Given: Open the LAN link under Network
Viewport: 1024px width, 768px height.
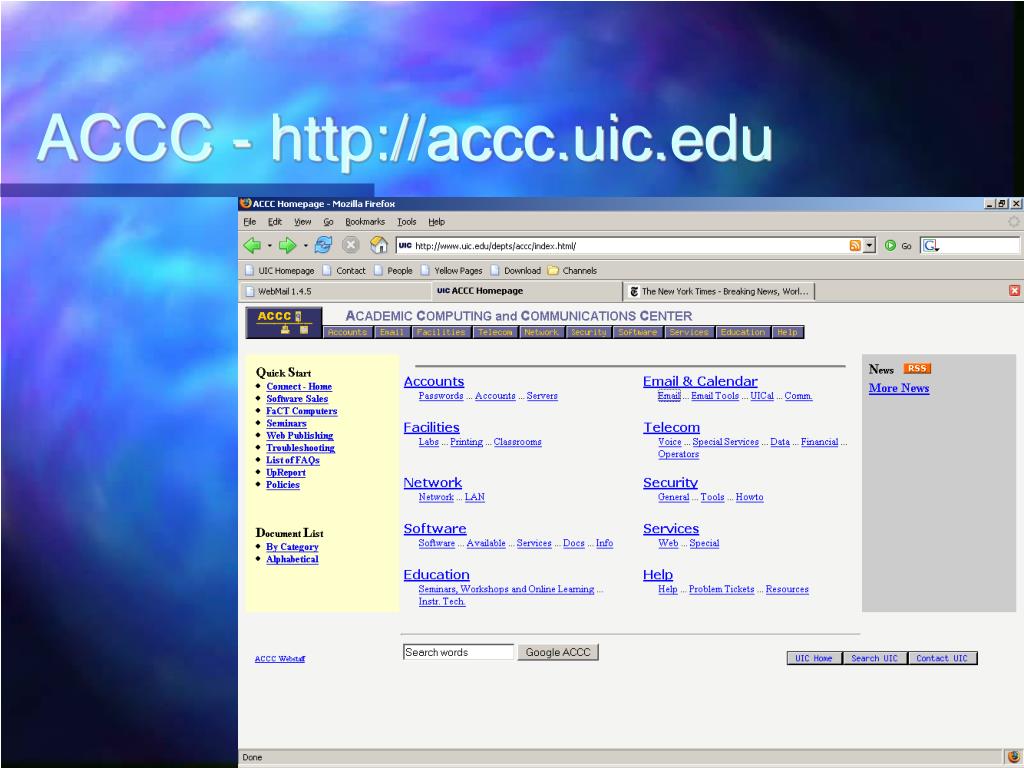Looking at the screenshot, I should pyautogui.click(x=475, y=497).
